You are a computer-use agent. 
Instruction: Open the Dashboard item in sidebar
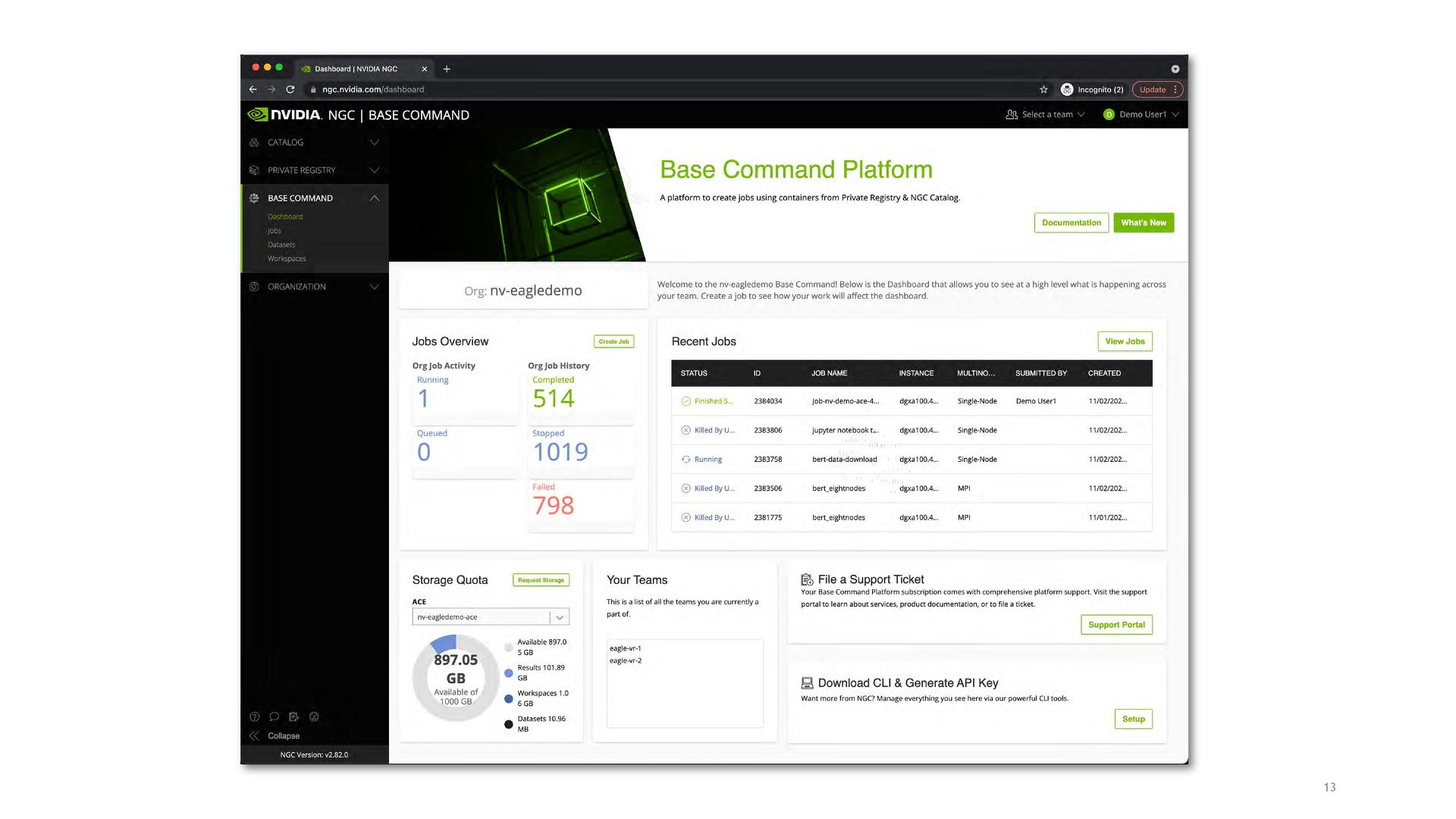(285, 217)
